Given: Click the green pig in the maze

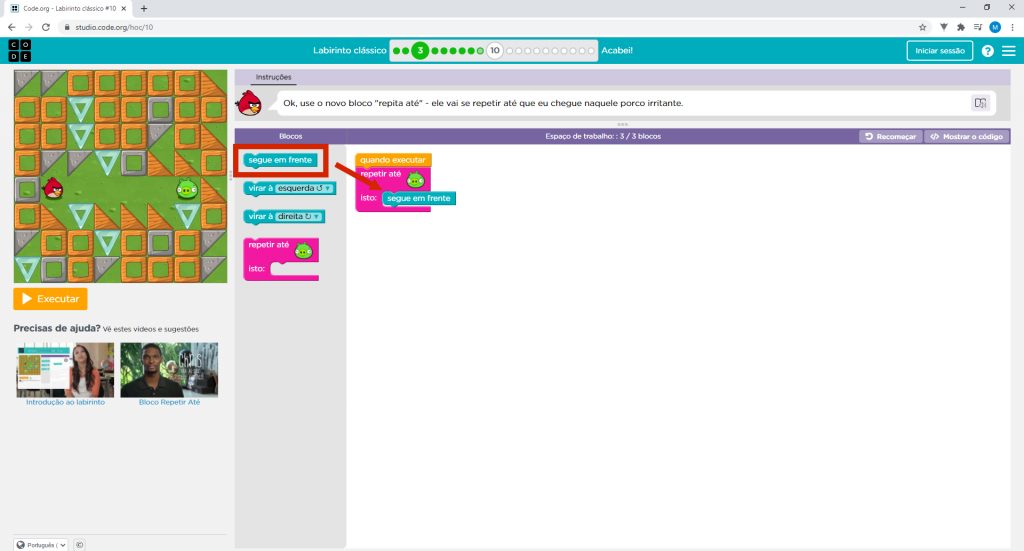Looking at the screenshot, I should (x=187, y=189).
